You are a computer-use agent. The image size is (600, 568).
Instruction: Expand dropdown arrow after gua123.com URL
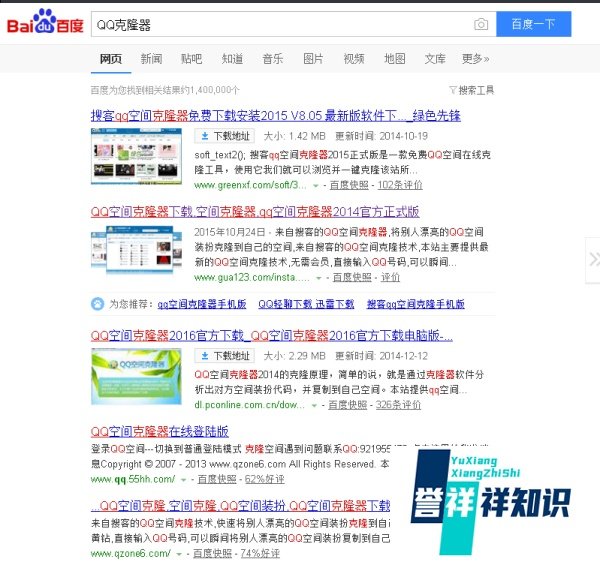point(318,278)
